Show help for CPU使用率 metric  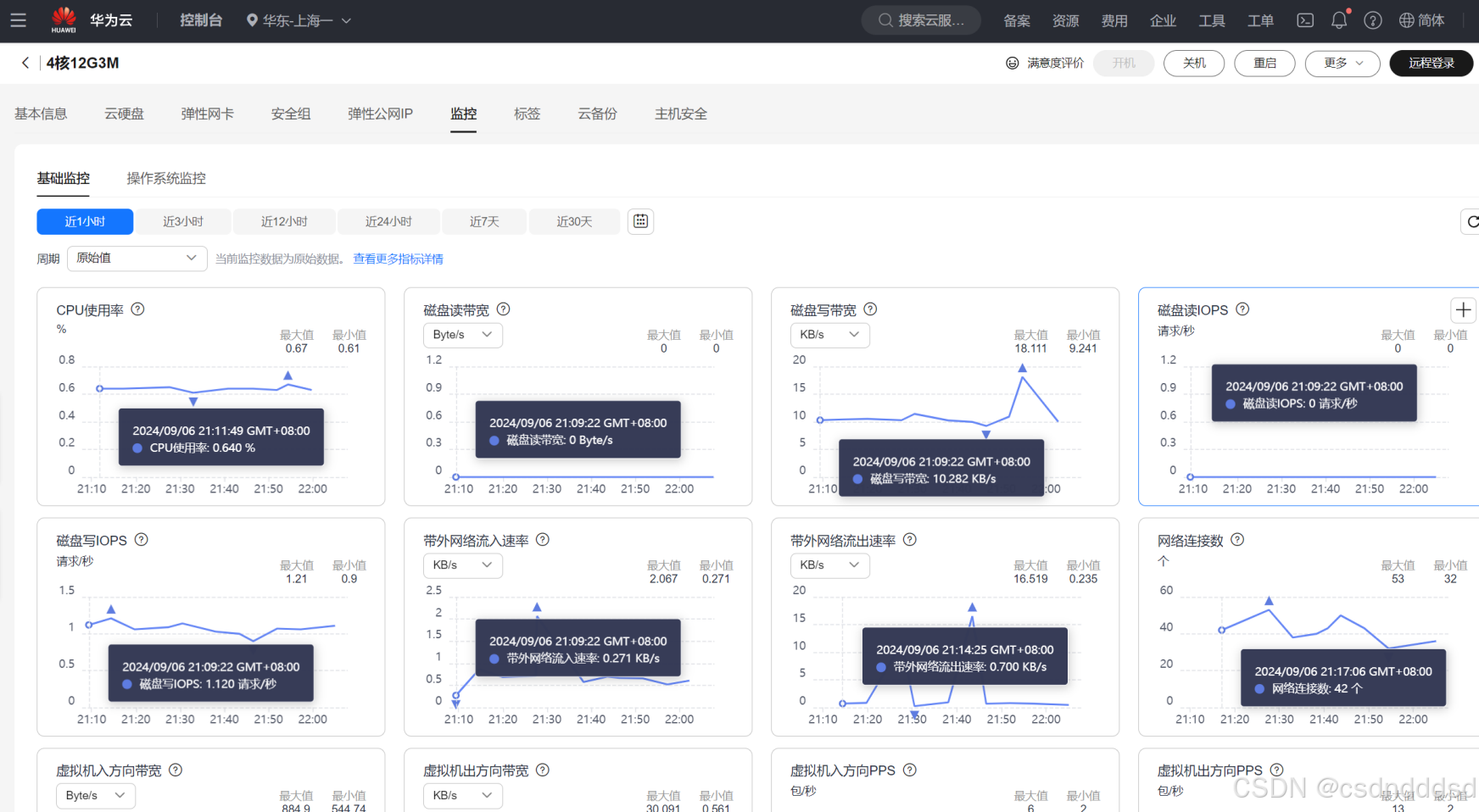click(137, 309)
